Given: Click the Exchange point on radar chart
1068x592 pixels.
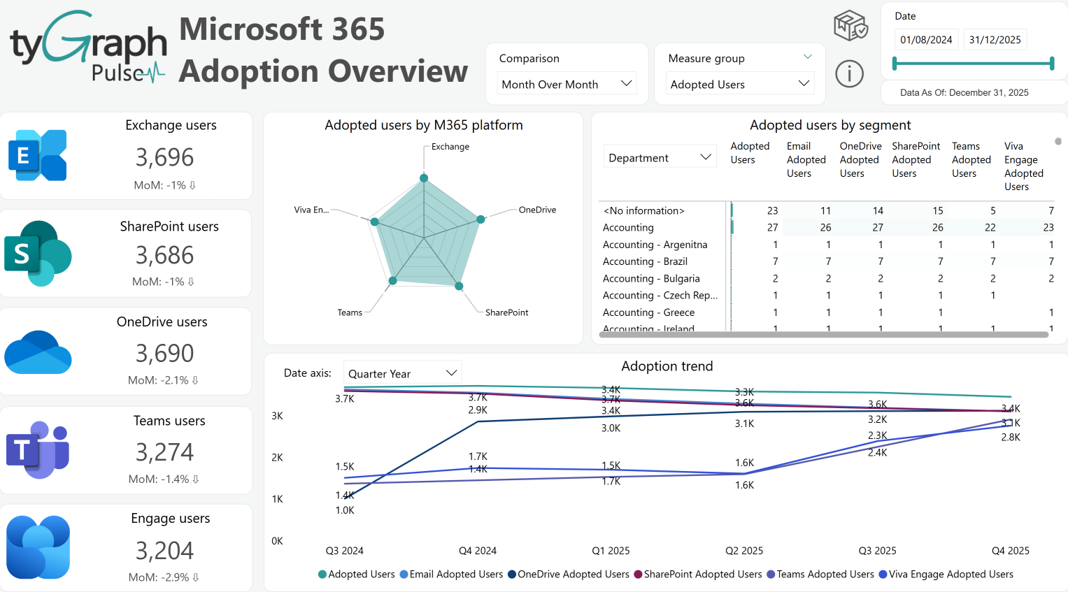Looking at the screenshot, I should click(x=424, y=178).
